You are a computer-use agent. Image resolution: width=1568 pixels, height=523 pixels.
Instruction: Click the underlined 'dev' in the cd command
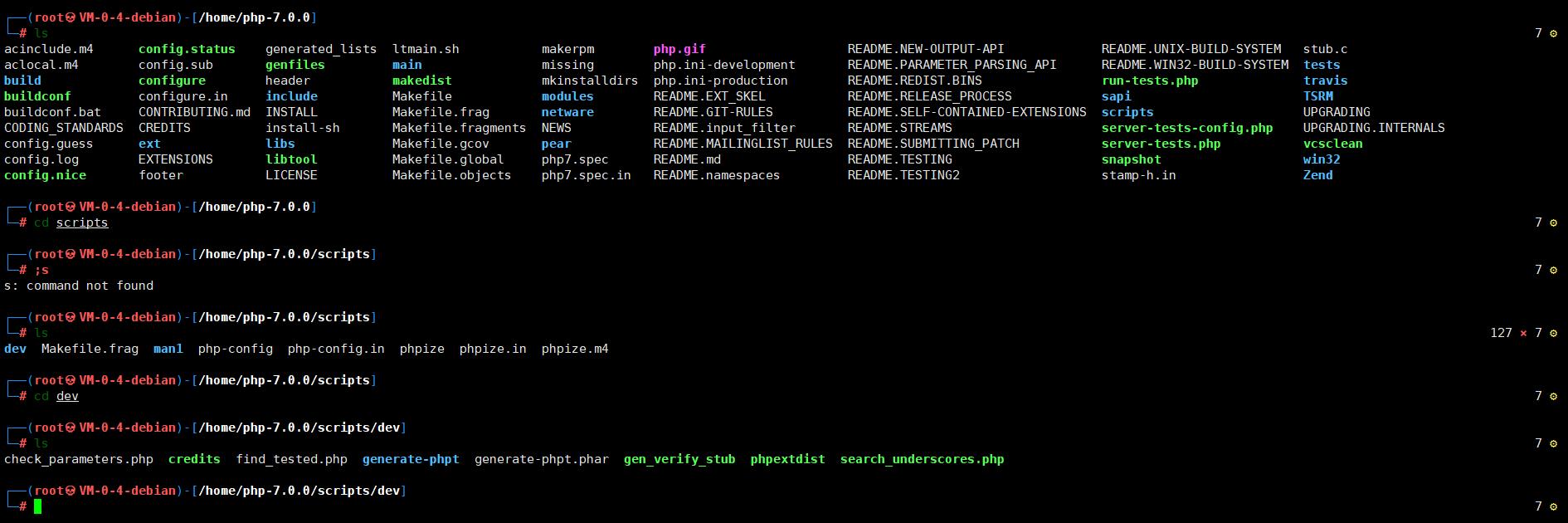coord(67,396)
